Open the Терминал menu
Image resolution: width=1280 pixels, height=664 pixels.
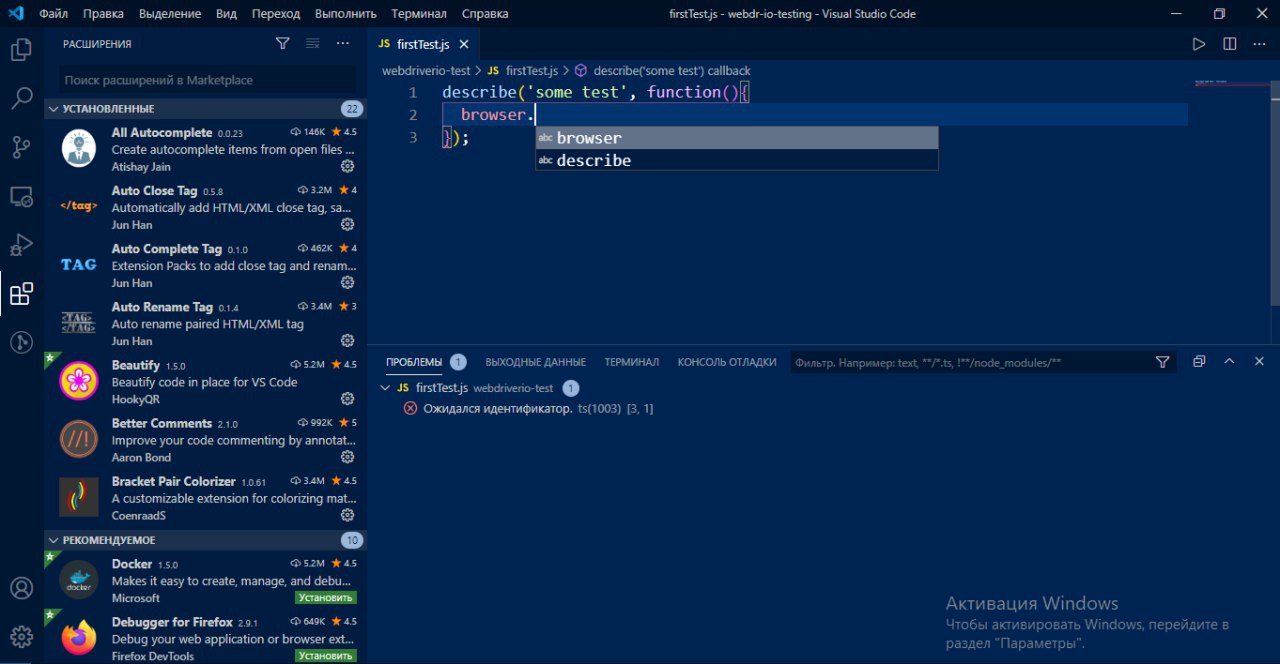pos(420,14)
